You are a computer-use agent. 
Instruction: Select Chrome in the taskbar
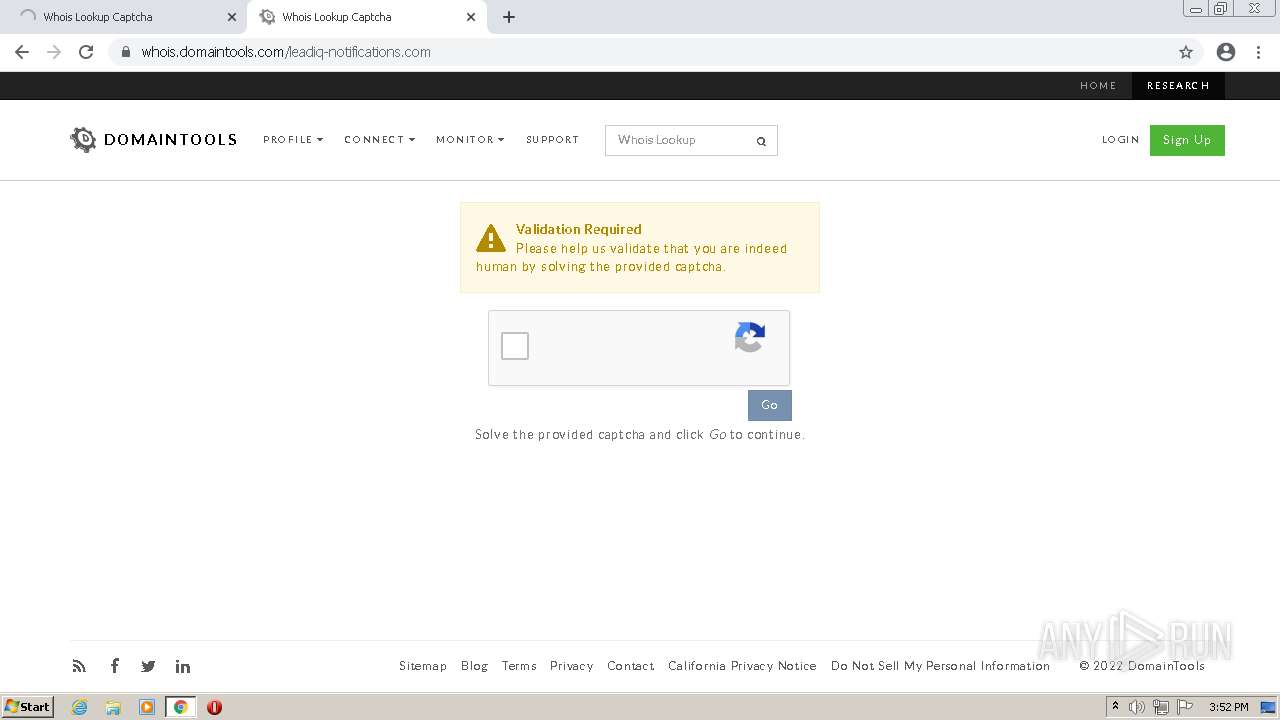point(180,707)
